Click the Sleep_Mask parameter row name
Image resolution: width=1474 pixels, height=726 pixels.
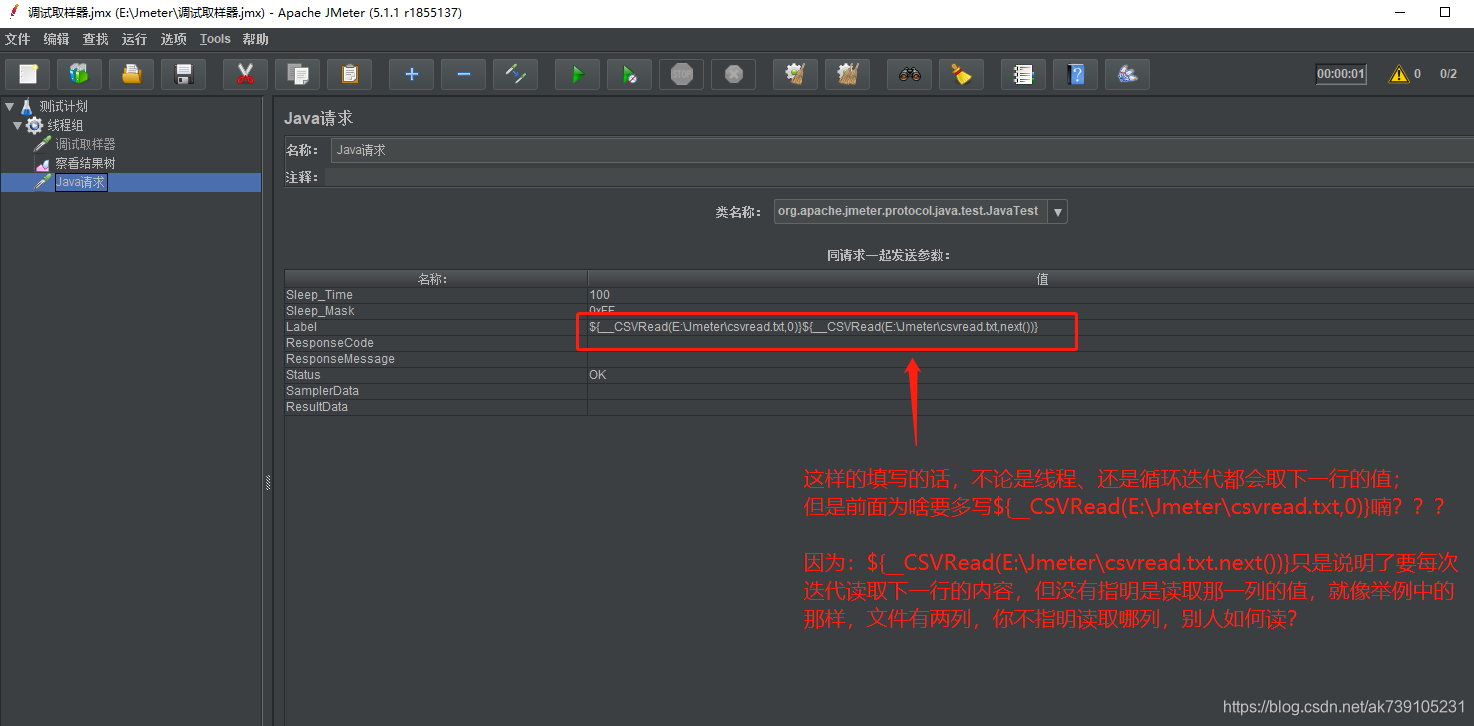point(436,311)
